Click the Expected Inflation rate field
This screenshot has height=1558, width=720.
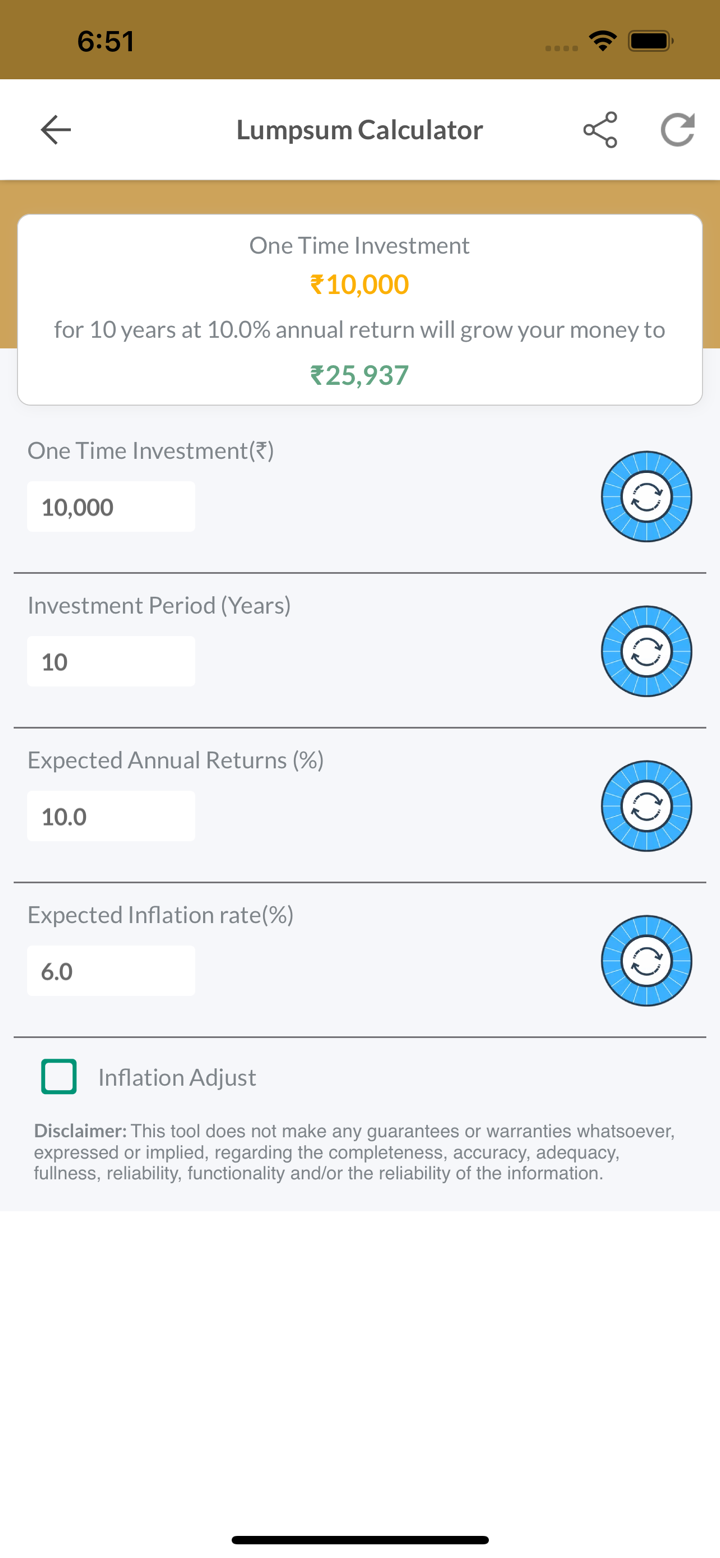click(x=111, y=971)
